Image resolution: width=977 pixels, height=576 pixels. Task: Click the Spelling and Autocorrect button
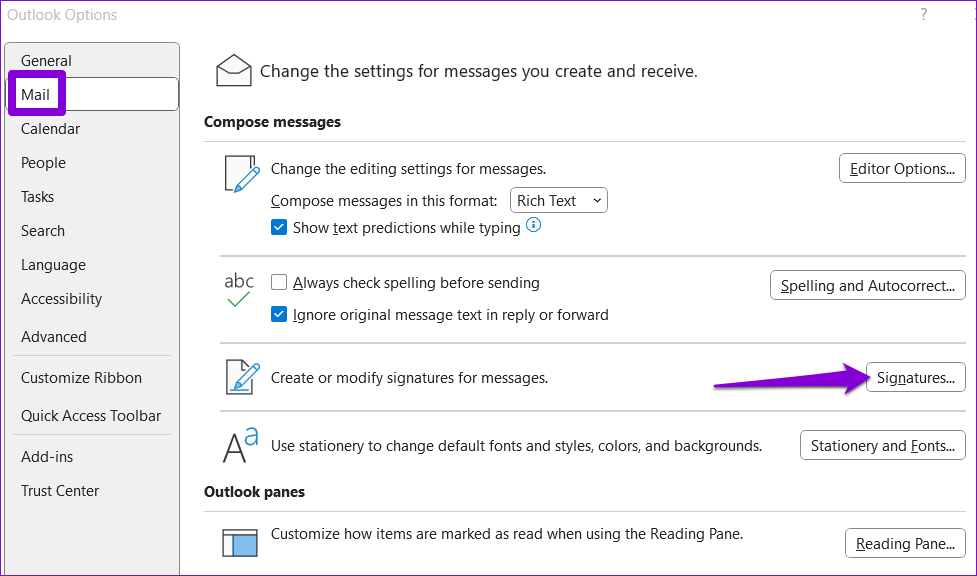(867, 286)
